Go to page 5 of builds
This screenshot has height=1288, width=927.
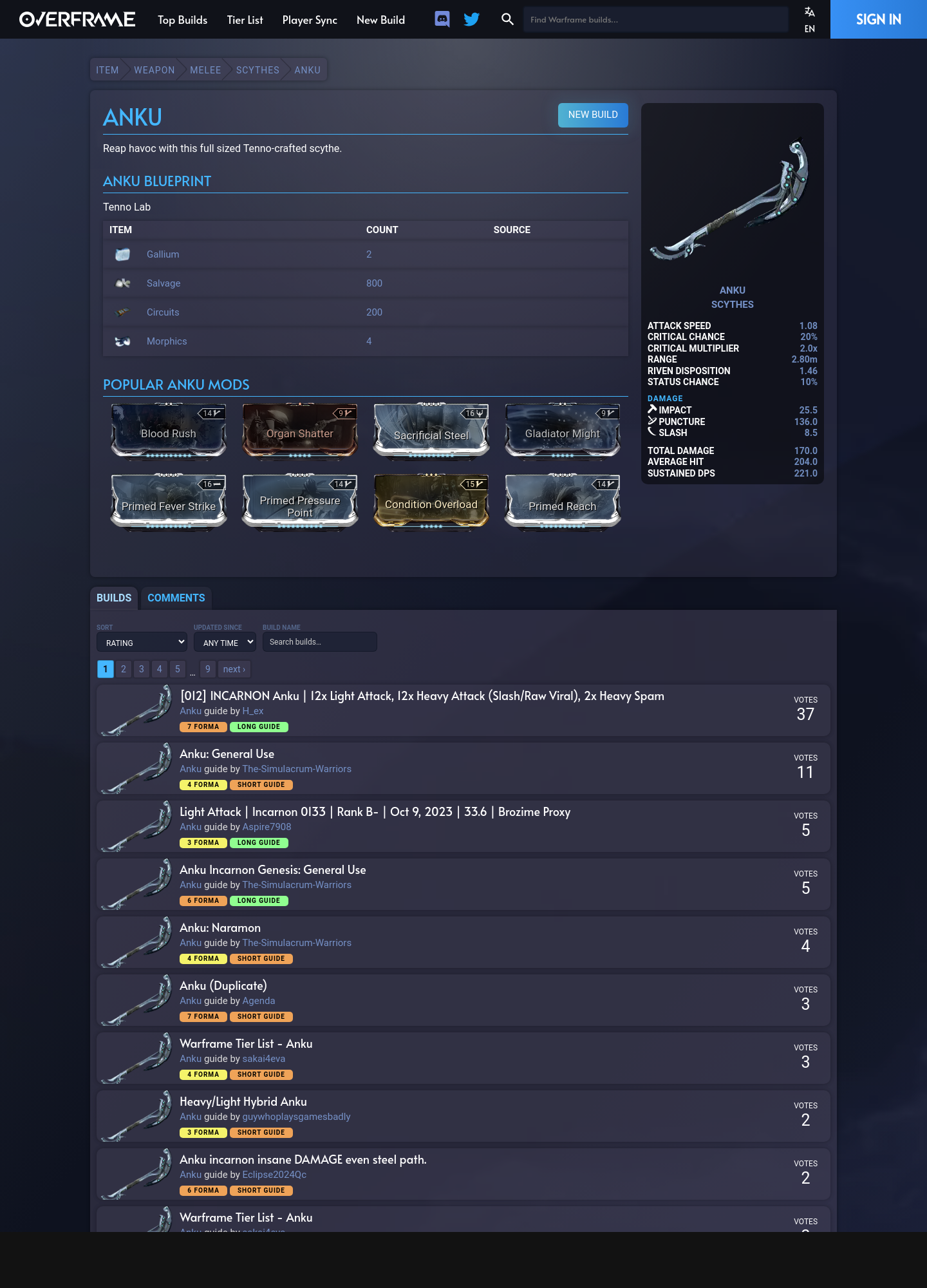point(178,669)
